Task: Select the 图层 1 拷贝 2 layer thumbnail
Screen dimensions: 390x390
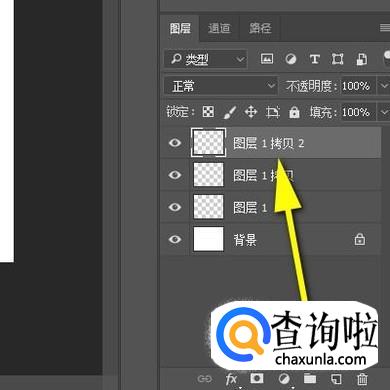Action: [x=208, y=143]
